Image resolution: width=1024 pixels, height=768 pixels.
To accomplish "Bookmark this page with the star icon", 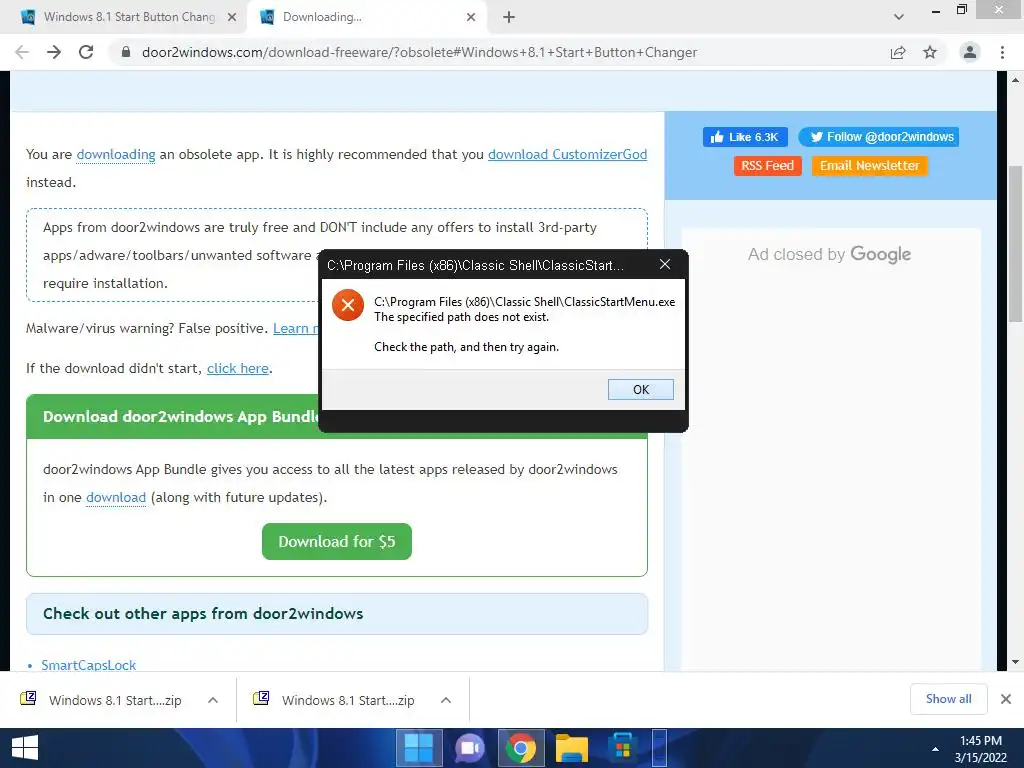I will (x=930, y=52).
